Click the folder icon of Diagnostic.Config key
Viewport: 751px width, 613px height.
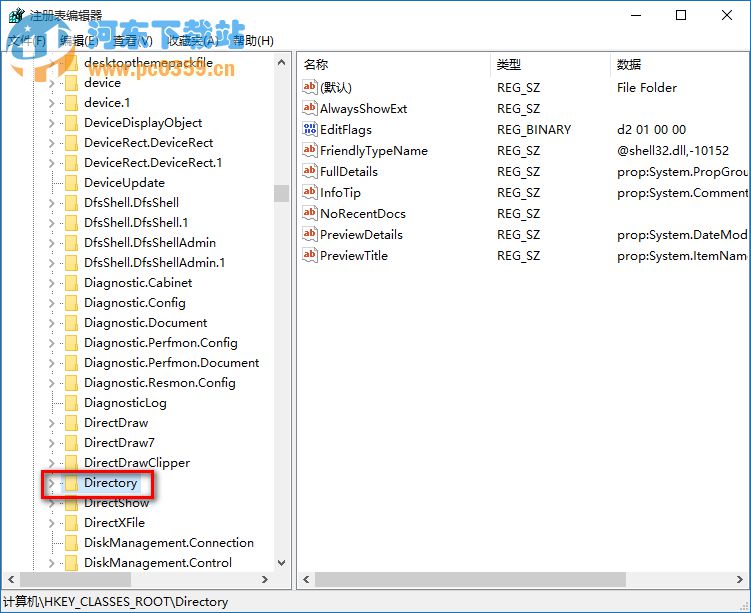[x=71, y=303]
